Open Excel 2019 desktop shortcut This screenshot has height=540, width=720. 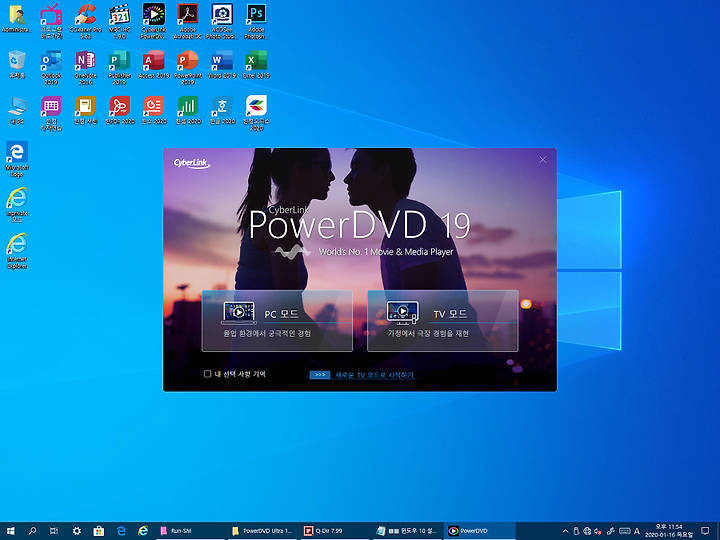tap(256, 64)
